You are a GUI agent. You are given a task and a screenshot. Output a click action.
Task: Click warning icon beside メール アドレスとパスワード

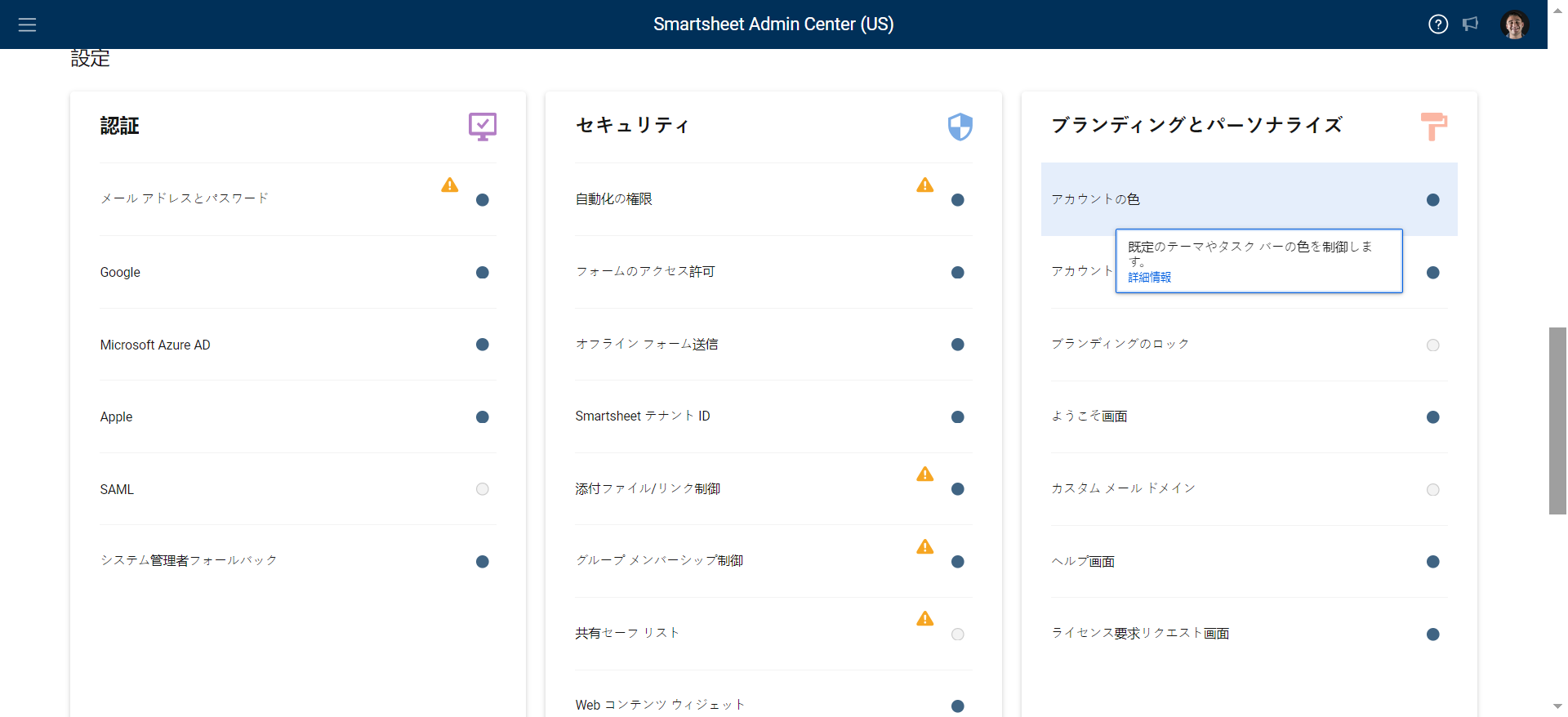pyautogui.click(x=450, y=185)
